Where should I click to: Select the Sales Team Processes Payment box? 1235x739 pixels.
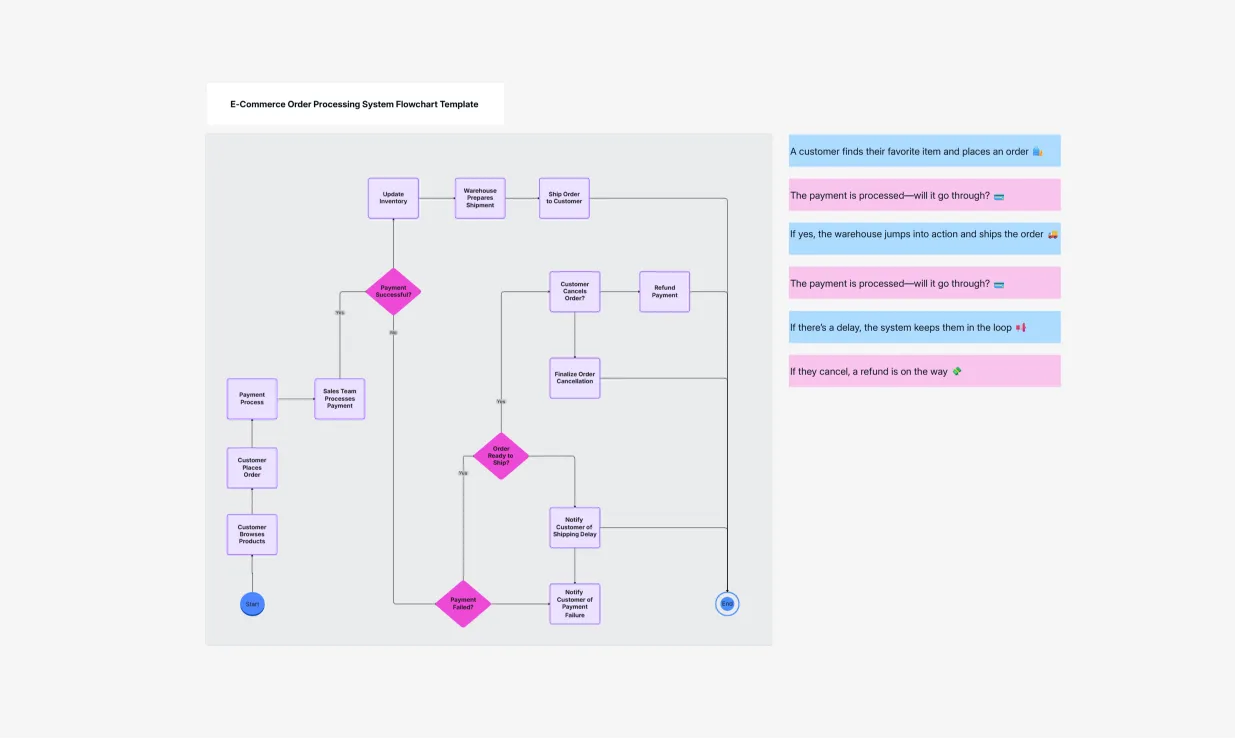[x=340, y=398]
